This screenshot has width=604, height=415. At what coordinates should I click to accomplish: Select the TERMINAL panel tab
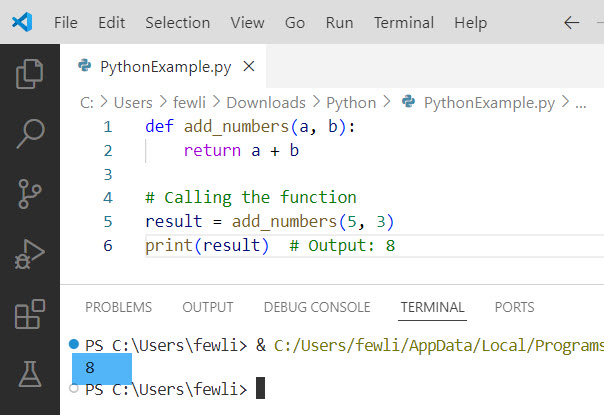(433, 307)
